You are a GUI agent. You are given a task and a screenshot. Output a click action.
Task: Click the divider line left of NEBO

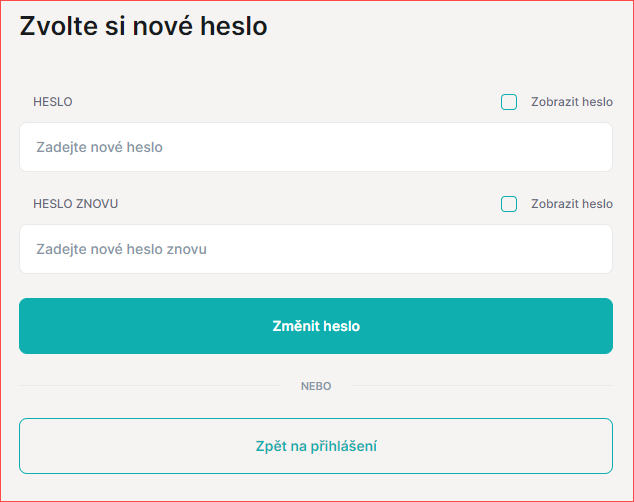point(150,386)
